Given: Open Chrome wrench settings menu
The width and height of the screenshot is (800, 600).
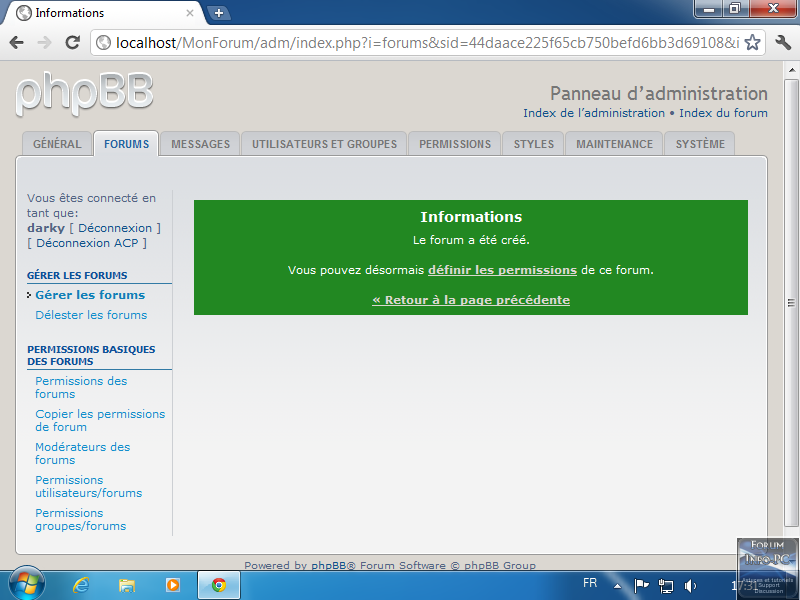Looking at the screenshot, I should [x=783, y=42].
